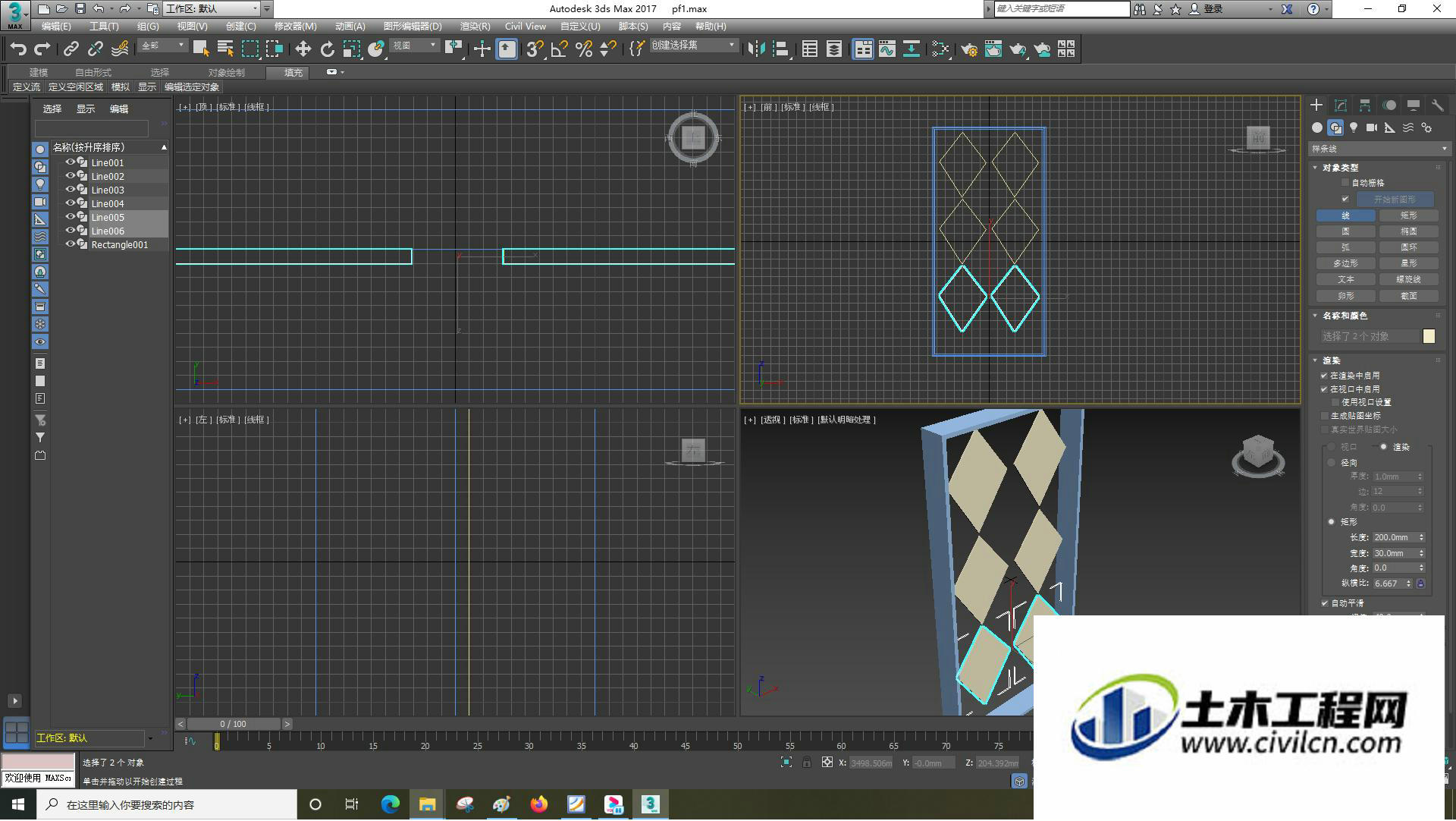Open the Modify panel tab

click(x=1341, y=105)
